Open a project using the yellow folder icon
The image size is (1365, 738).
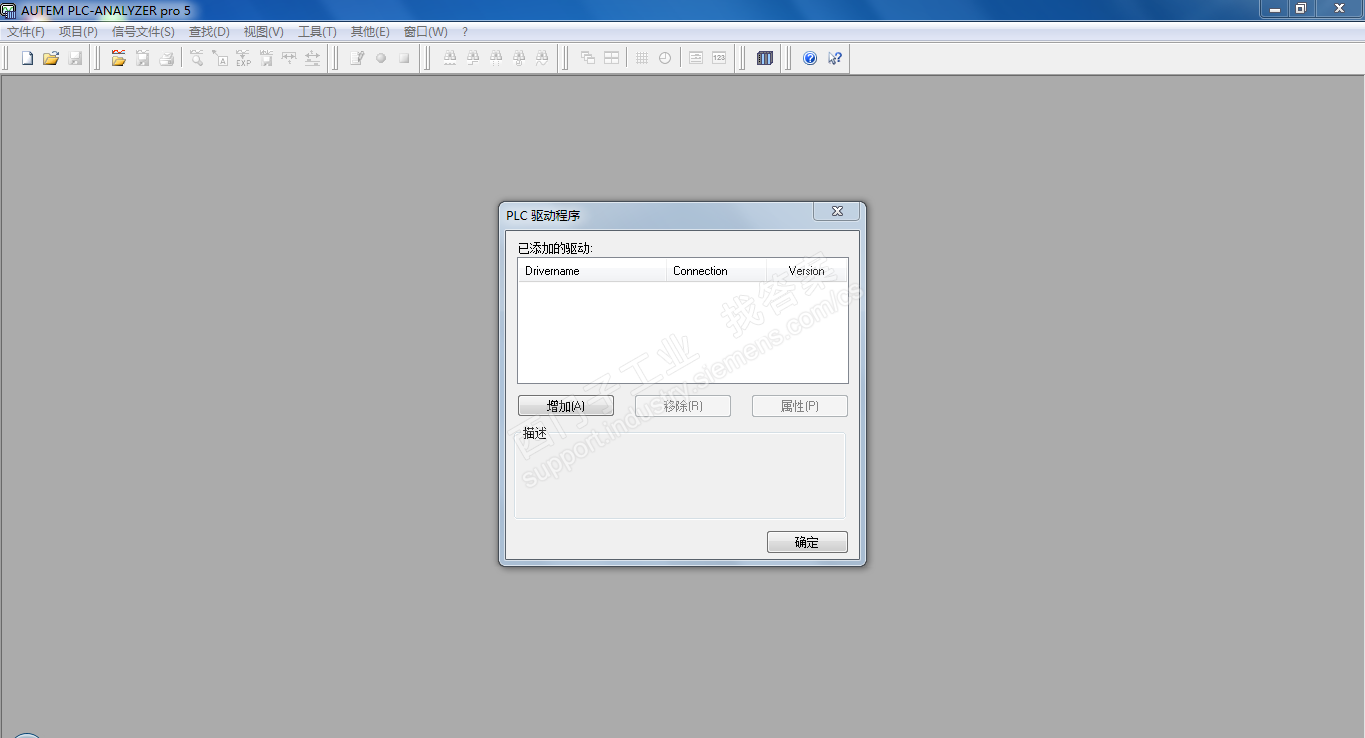(51, 58)
